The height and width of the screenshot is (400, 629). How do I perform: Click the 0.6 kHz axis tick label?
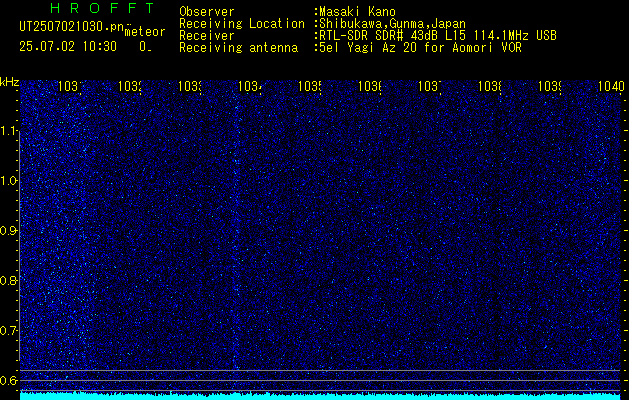pos(9,380)
